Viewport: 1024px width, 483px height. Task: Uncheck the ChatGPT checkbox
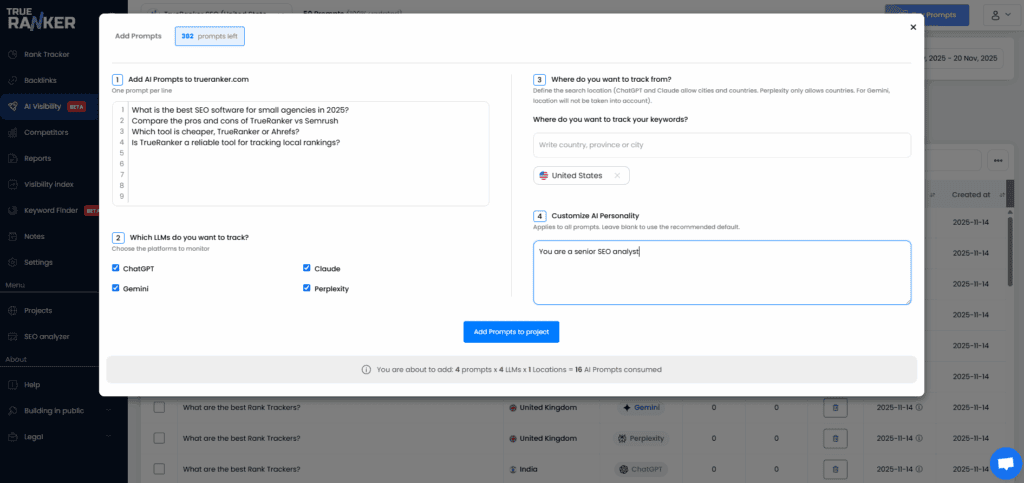(116, 268)
